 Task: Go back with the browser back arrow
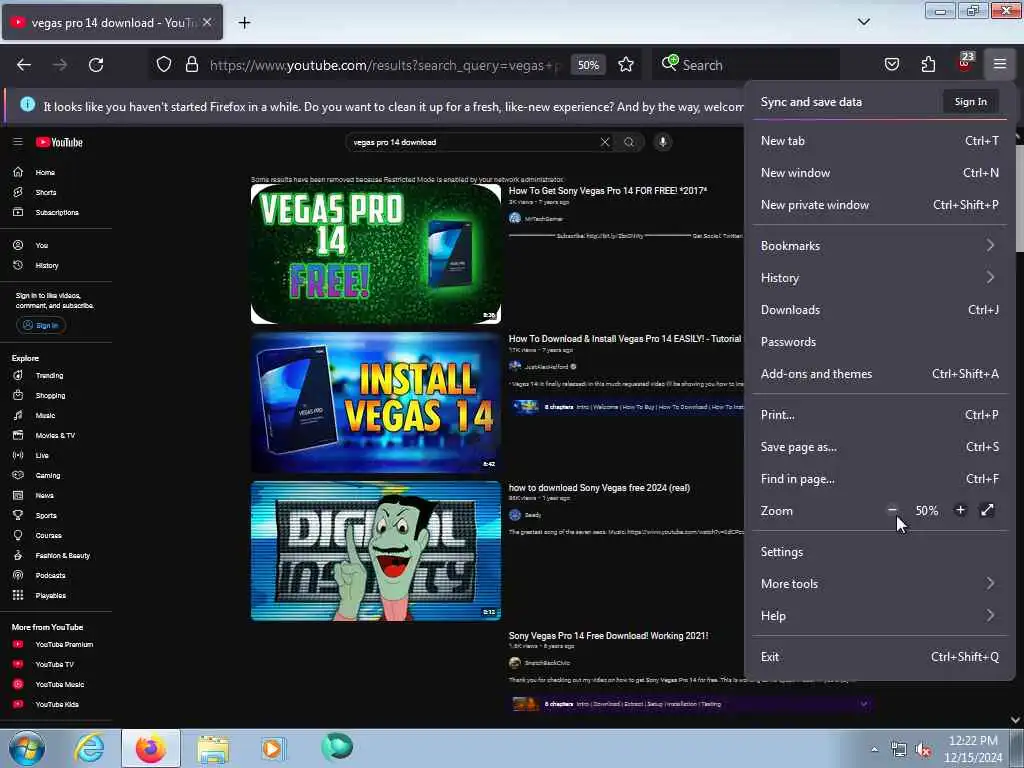(24, 65)
